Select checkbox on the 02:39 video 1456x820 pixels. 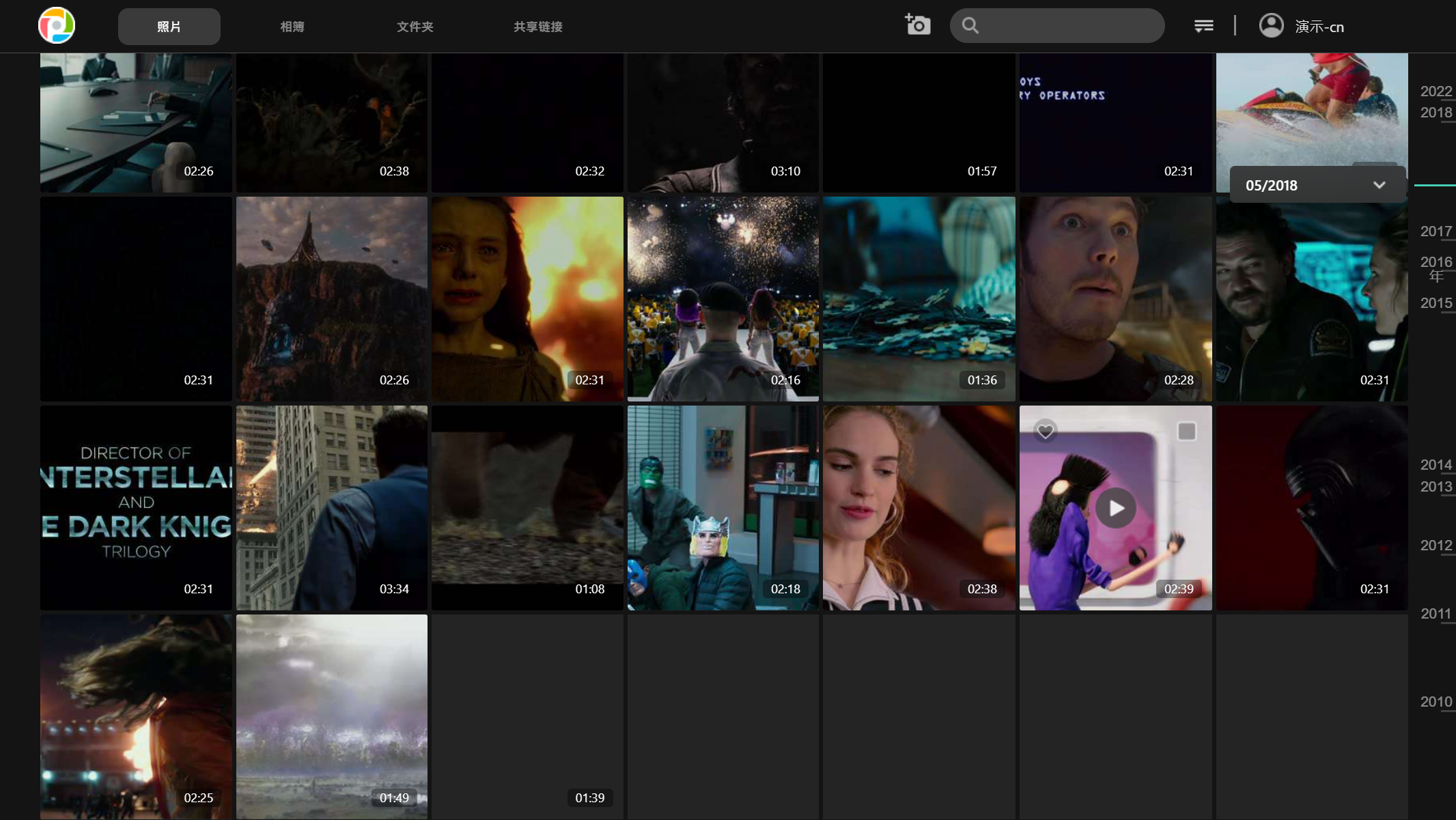[x=1187, y=431]
